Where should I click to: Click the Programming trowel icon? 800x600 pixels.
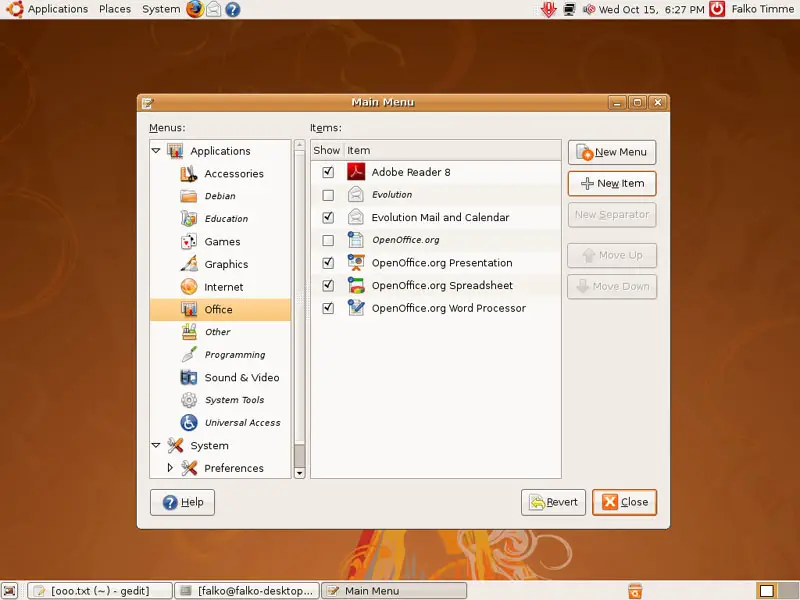189,354
